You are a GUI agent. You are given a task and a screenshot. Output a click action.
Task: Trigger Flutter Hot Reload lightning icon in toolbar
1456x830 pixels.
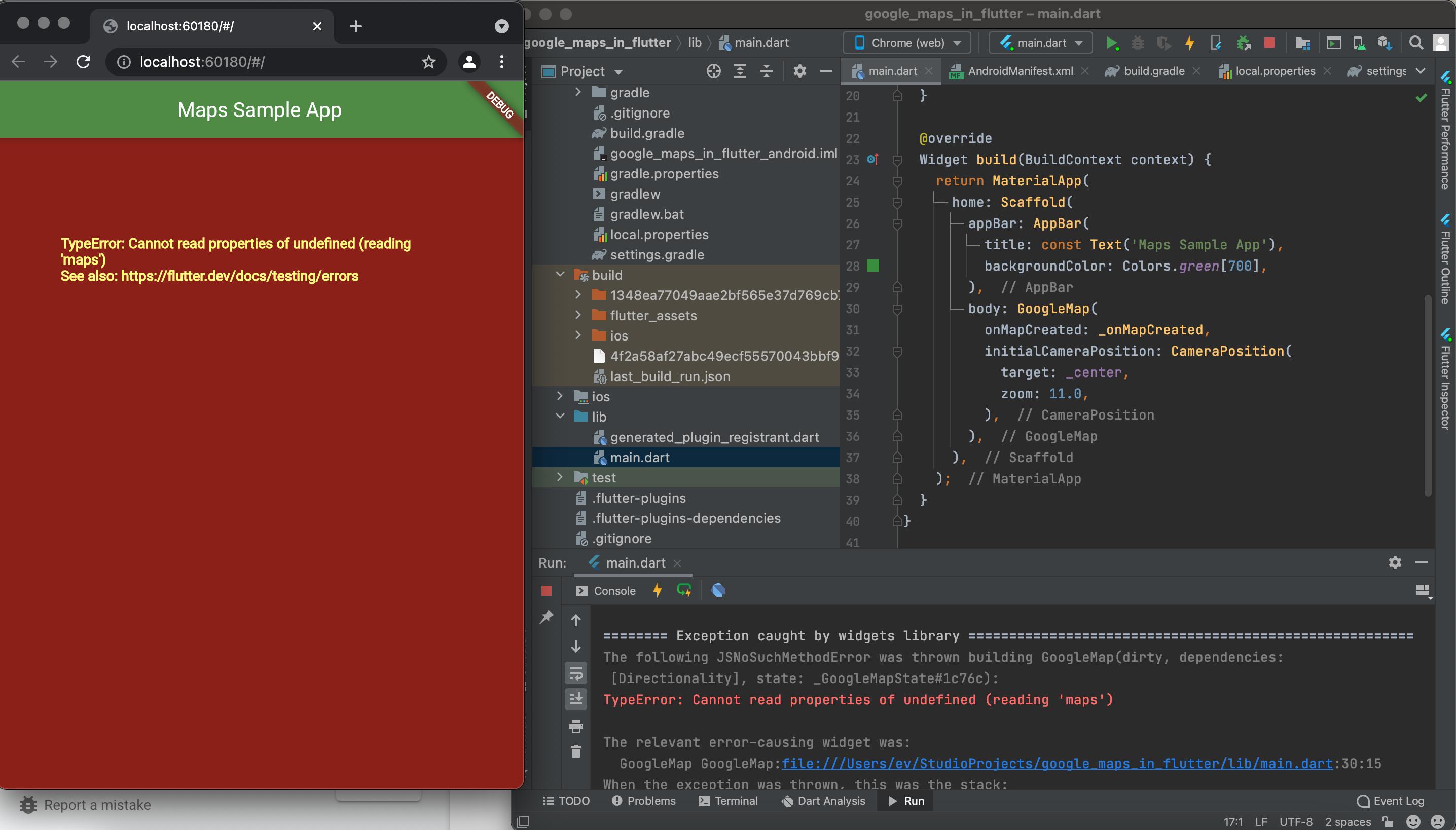click(x=1190, y=43)
